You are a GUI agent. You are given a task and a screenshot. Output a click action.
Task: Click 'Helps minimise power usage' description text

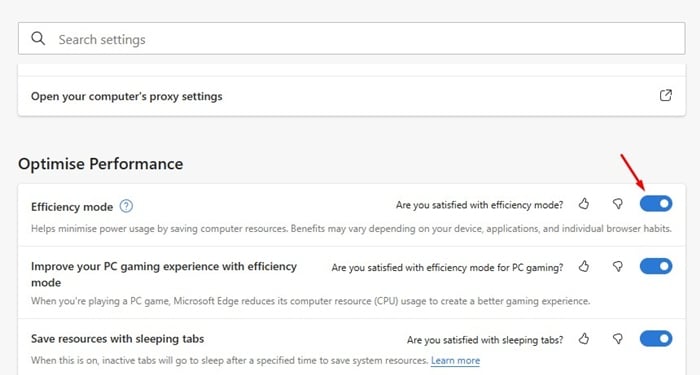point(351,229)
